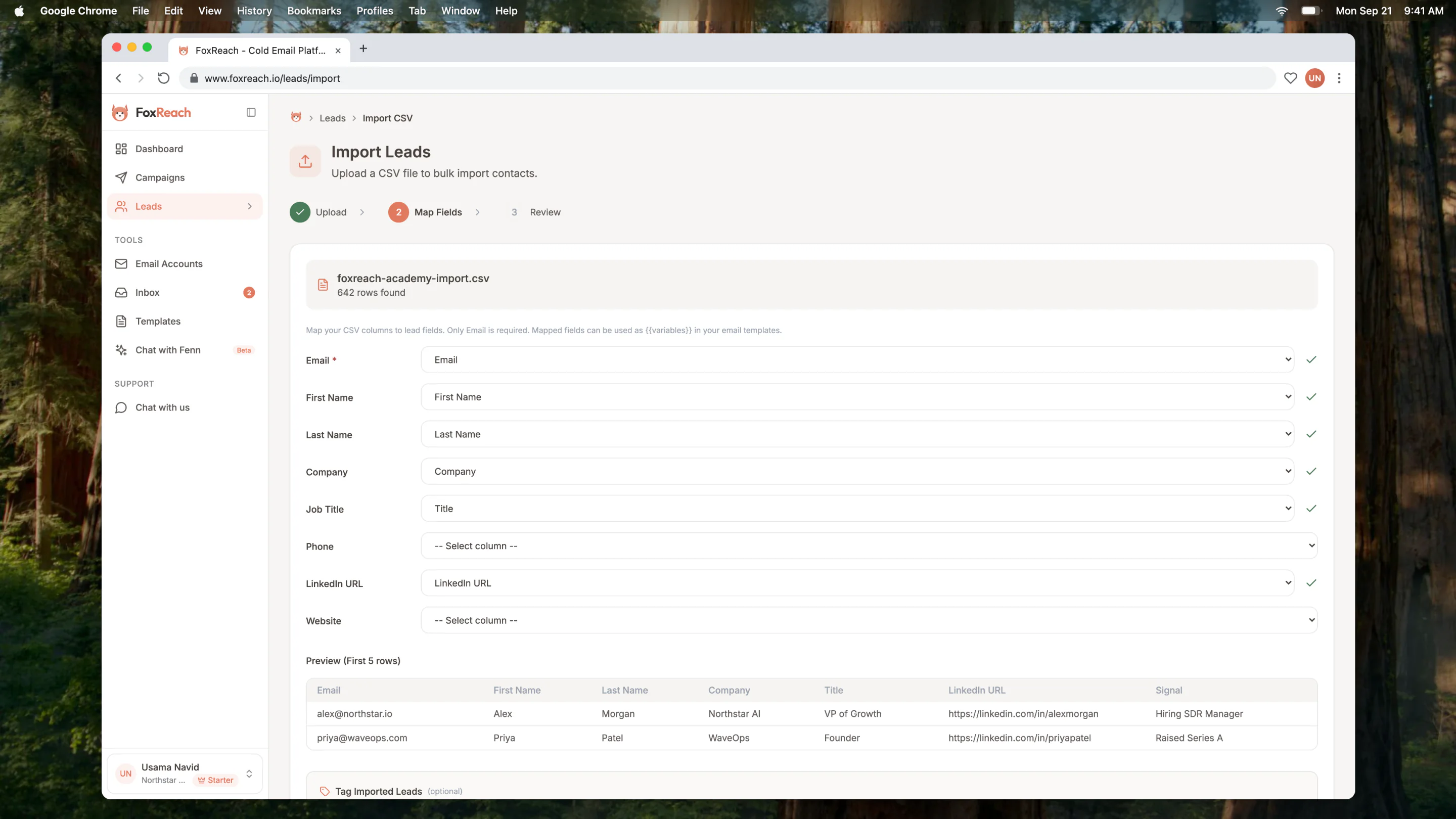Expand the Leads submenu chevron

[249, 206]
